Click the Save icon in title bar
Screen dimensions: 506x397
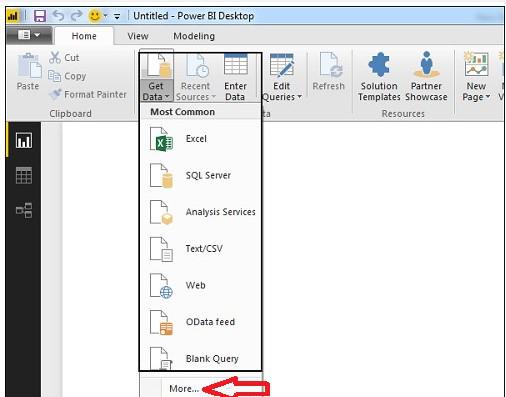click(40, 16)
